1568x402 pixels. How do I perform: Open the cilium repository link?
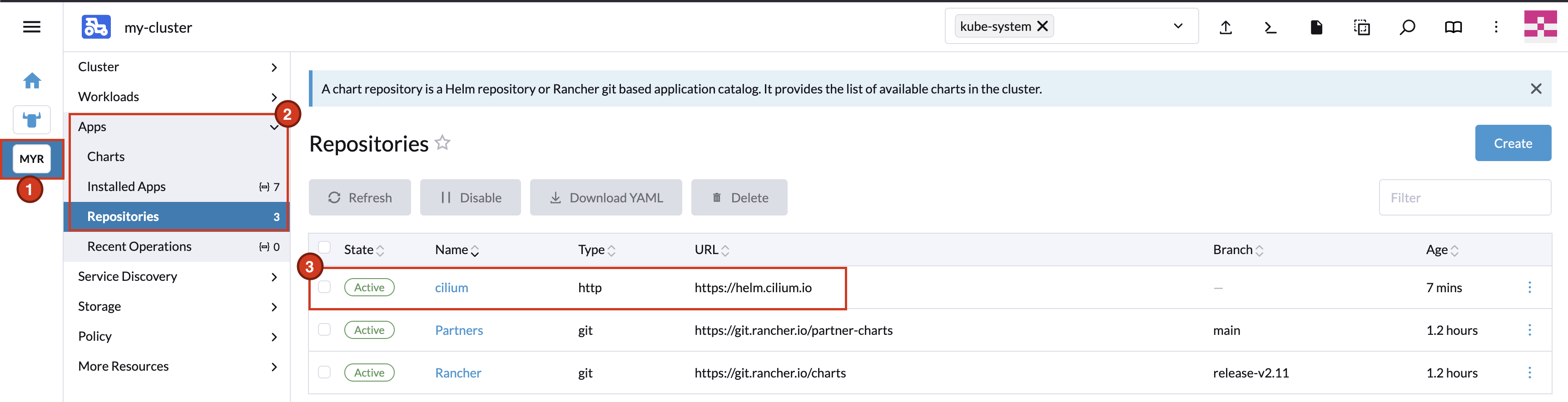452,288
